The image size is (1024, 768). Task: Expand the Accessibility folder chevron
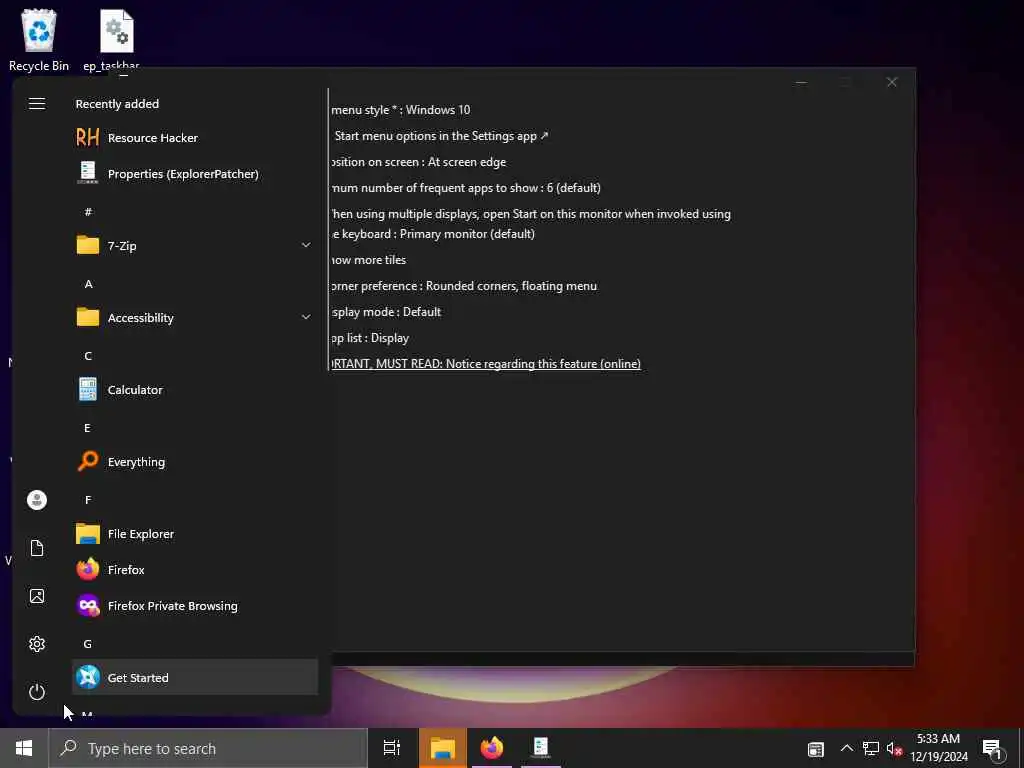[306, 317]
